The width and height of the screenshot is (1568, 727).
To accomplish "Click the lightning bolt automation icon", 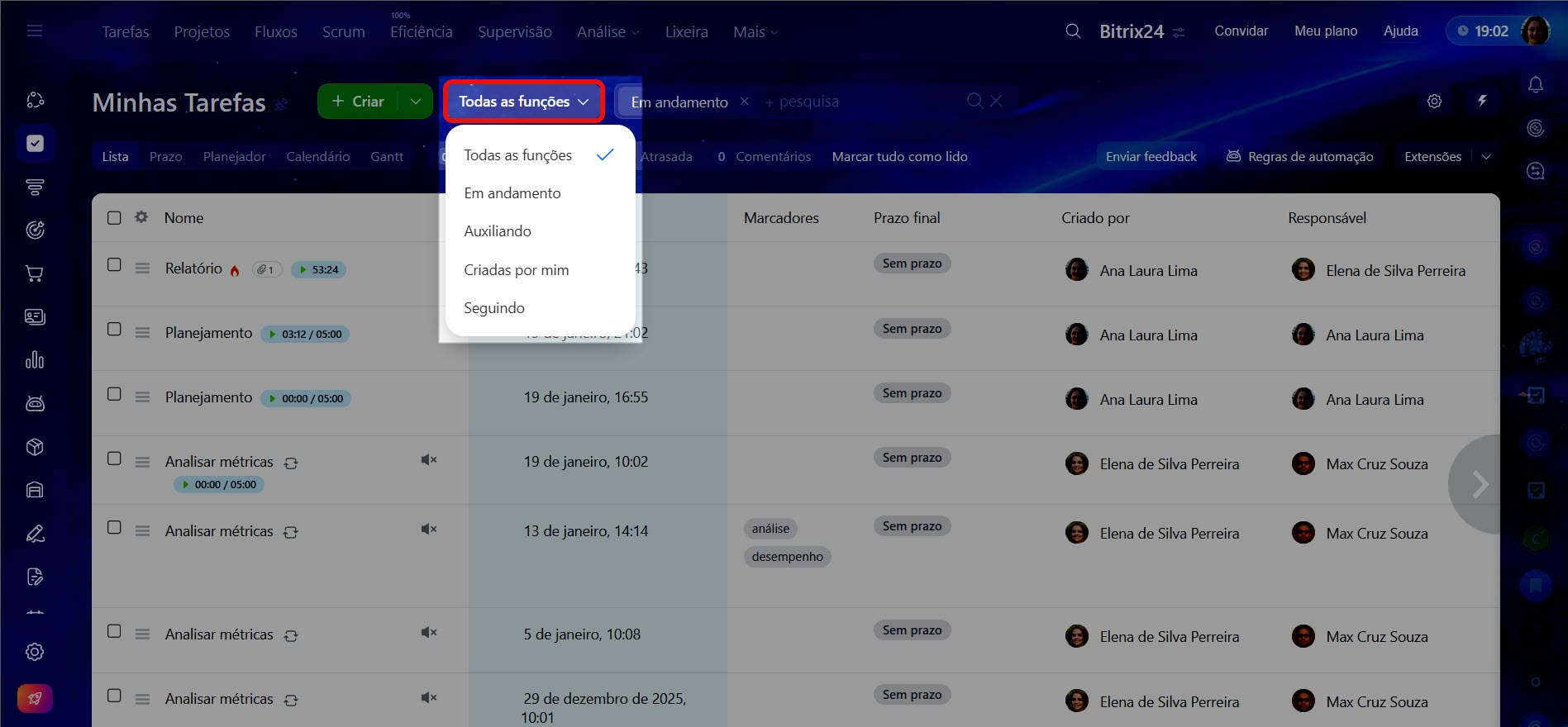I will 1482,101.
